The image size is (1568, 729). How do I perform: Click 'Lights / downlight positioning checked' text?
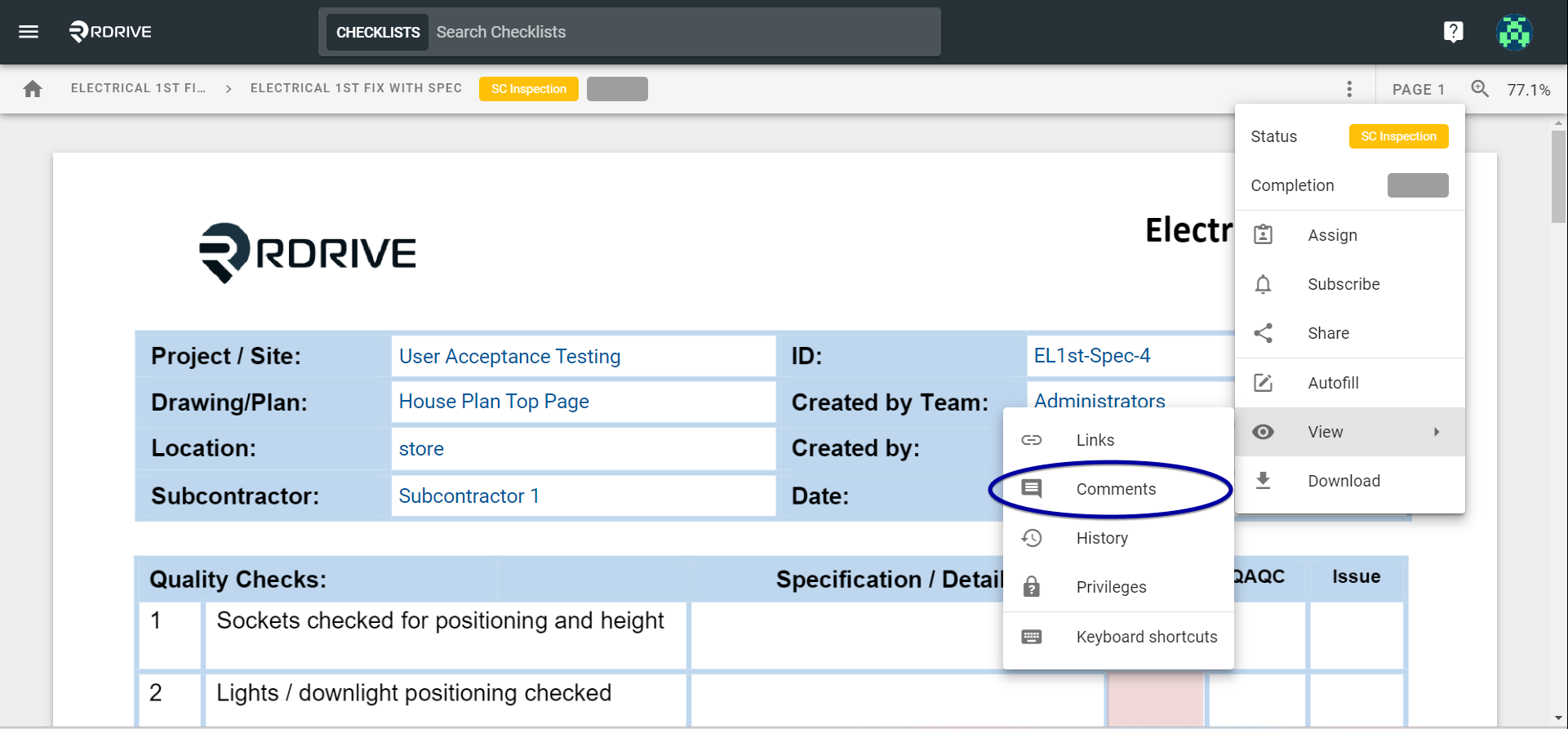pos(414,693)
